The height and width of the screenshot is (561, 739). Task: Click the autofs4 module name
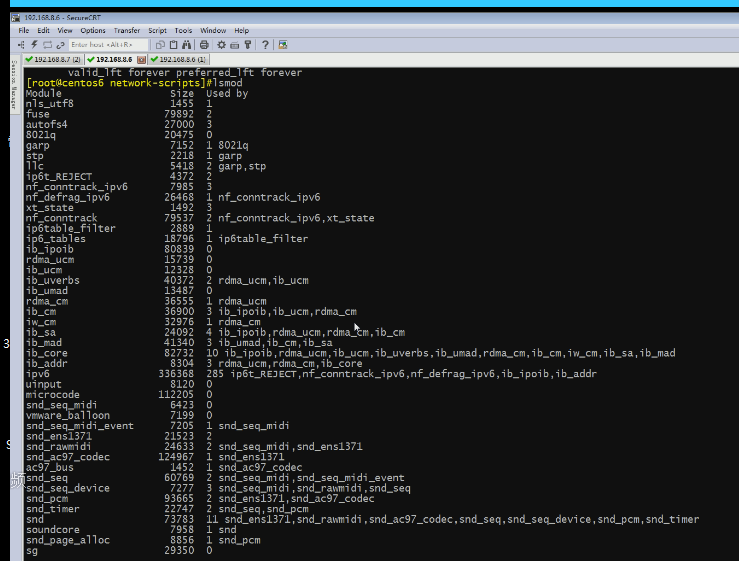tap(46, 124)
